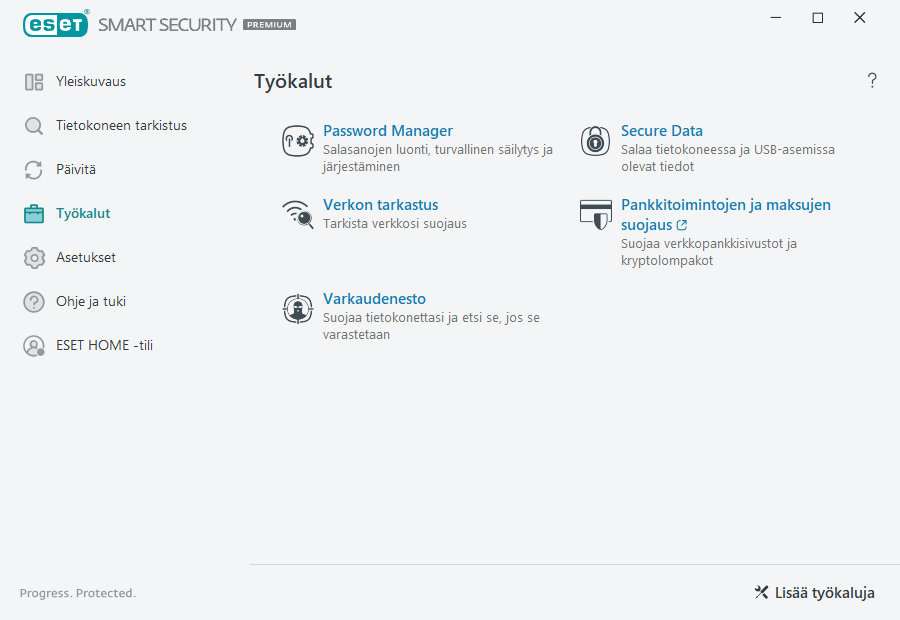900x620 pixels.
Task: Select the Päivitä update arrows icon
Action: 33,169
